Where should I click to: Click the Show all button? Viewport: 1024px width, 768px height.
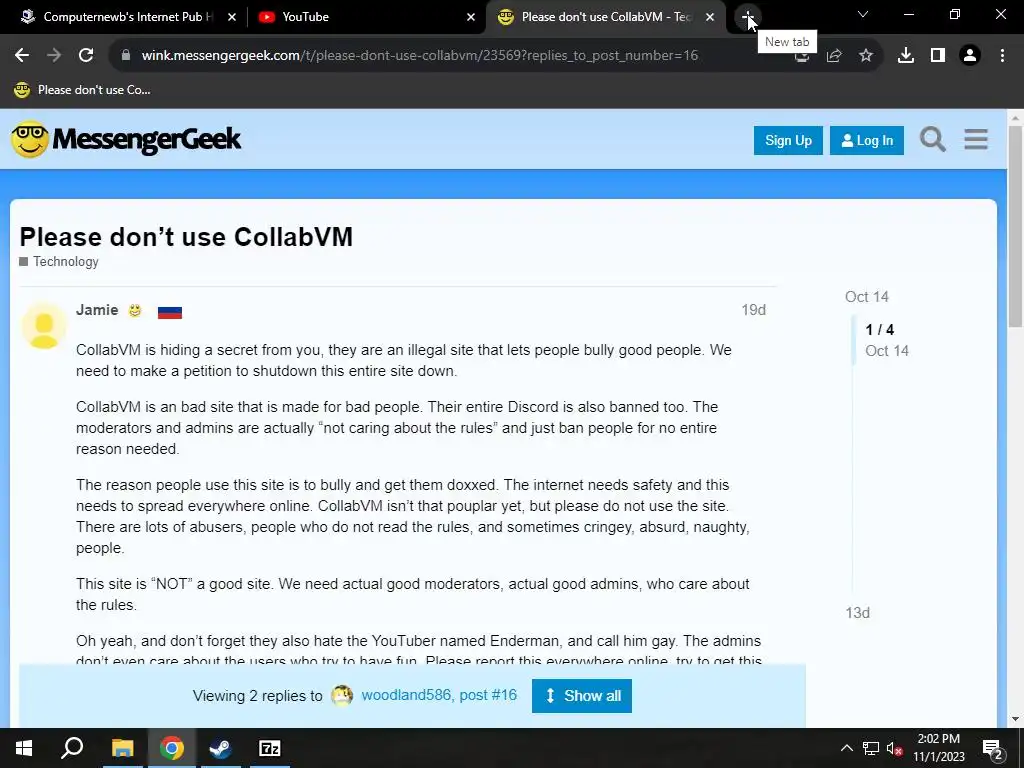[x=581, y=696]
